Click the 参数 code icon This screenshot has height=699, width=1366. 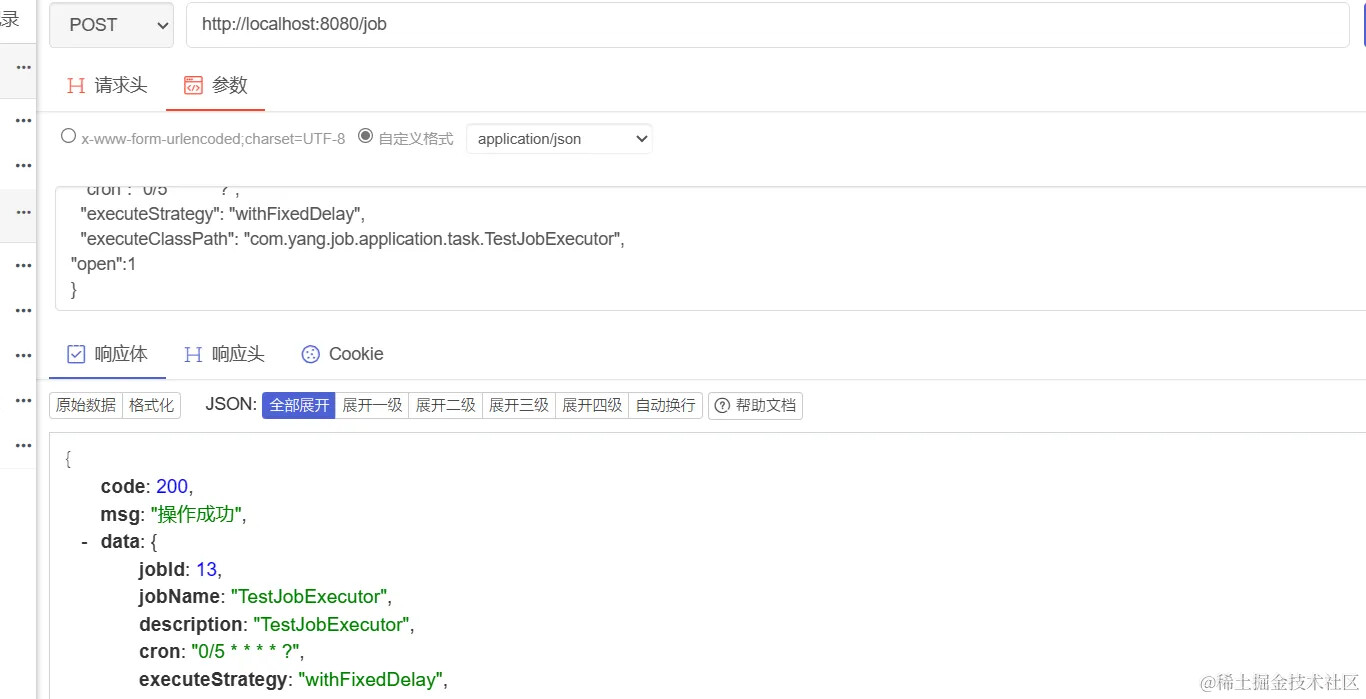pos(193,86)
